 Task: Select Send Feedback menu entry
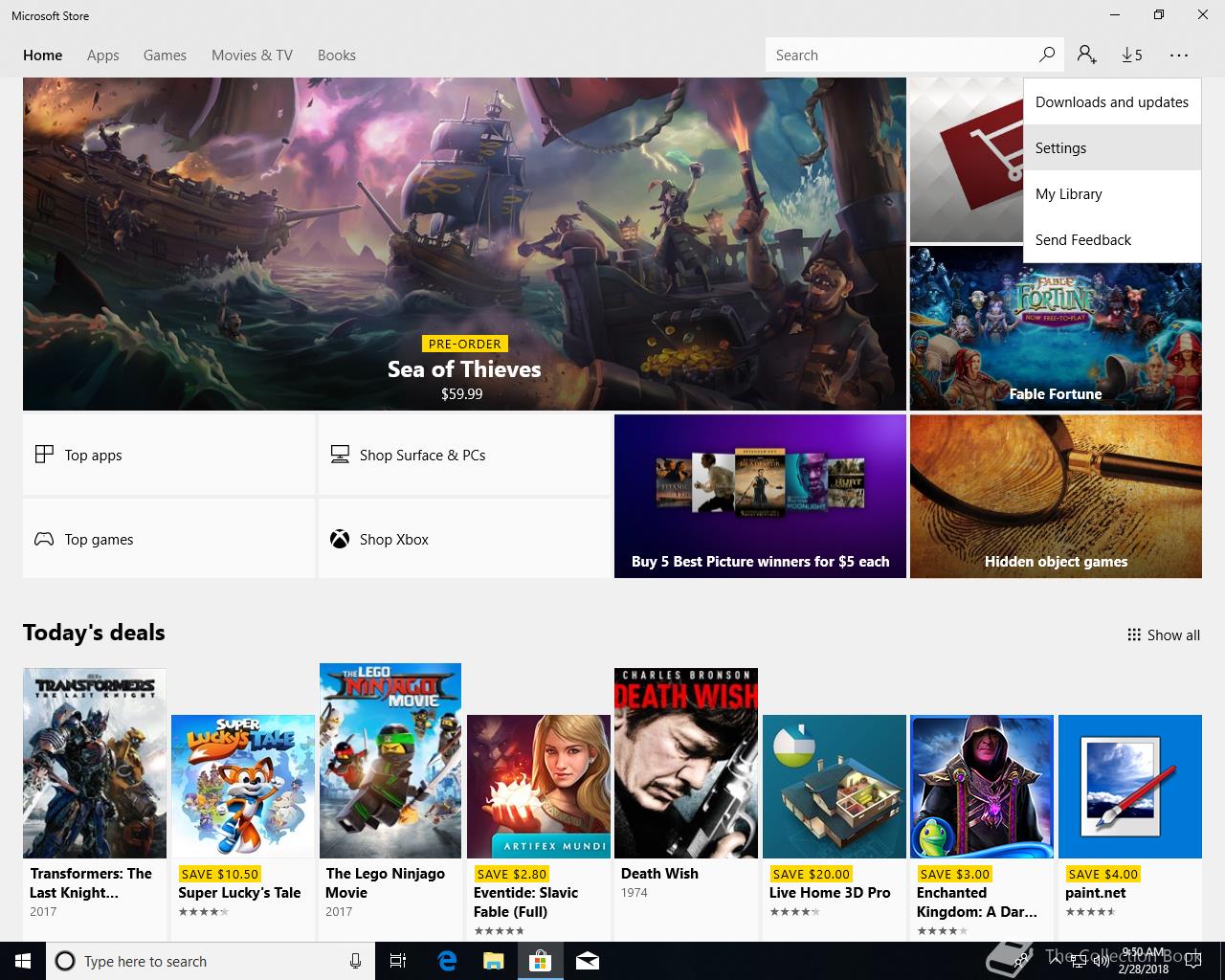tap(1112, 239)
